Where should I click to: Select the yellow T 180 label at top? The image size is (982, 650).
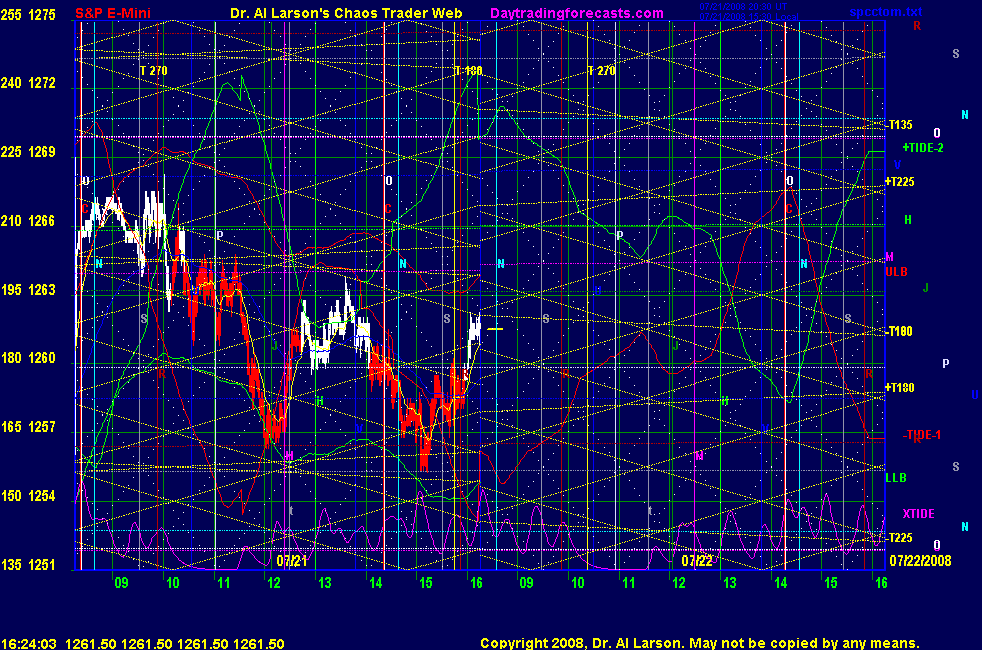coord(468,71)
